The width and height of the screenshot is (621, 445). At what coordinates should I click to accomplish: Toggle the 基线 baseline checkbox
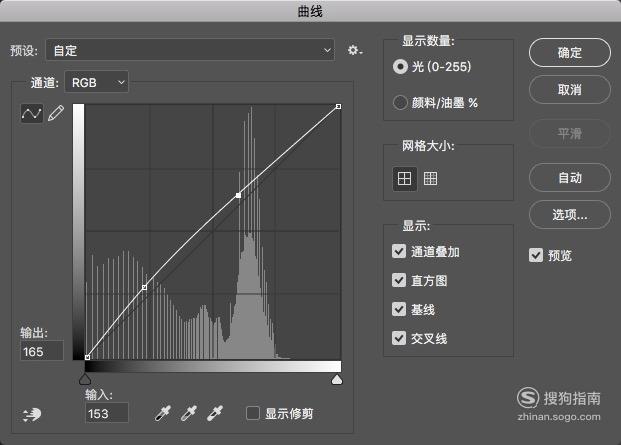click(399, 309)
